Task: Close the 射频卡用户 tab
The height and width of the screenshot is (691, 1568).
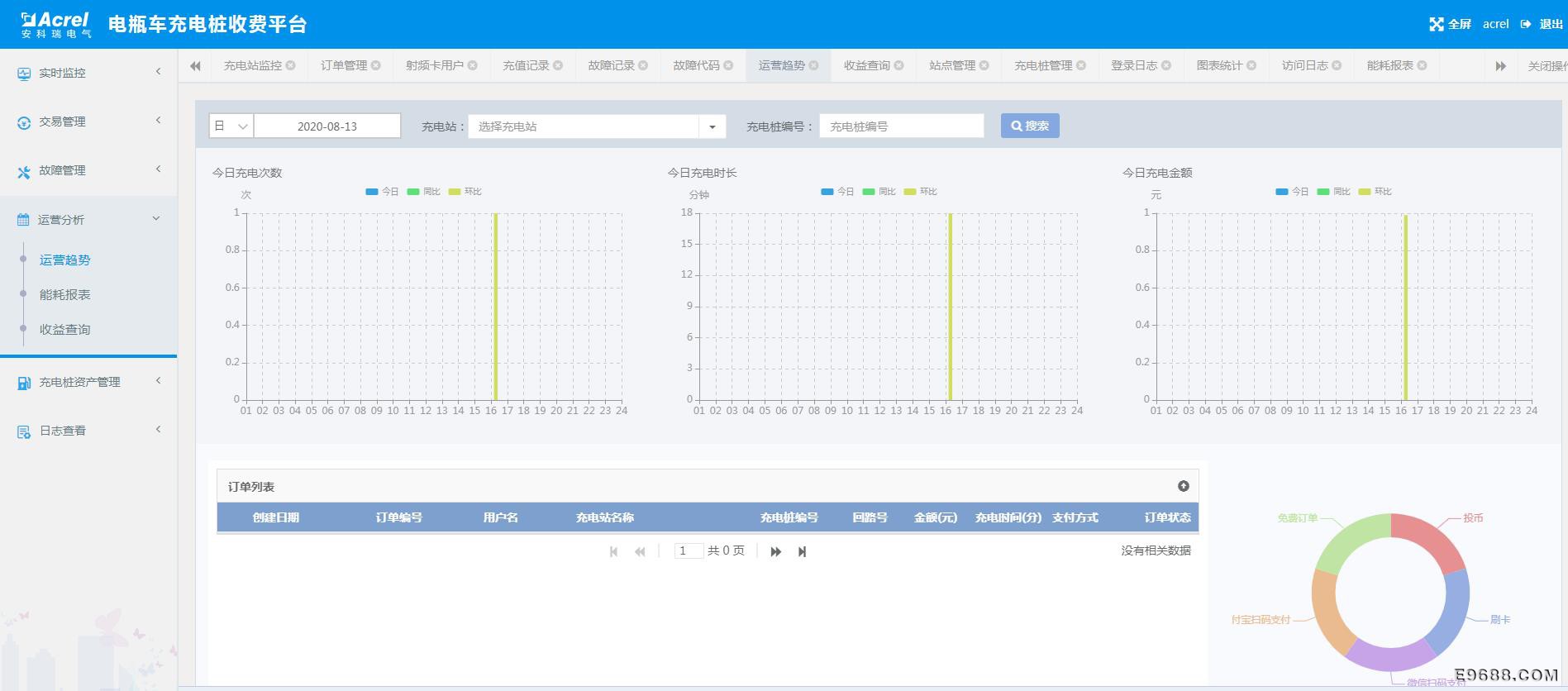Action: (x=473, y=65)
